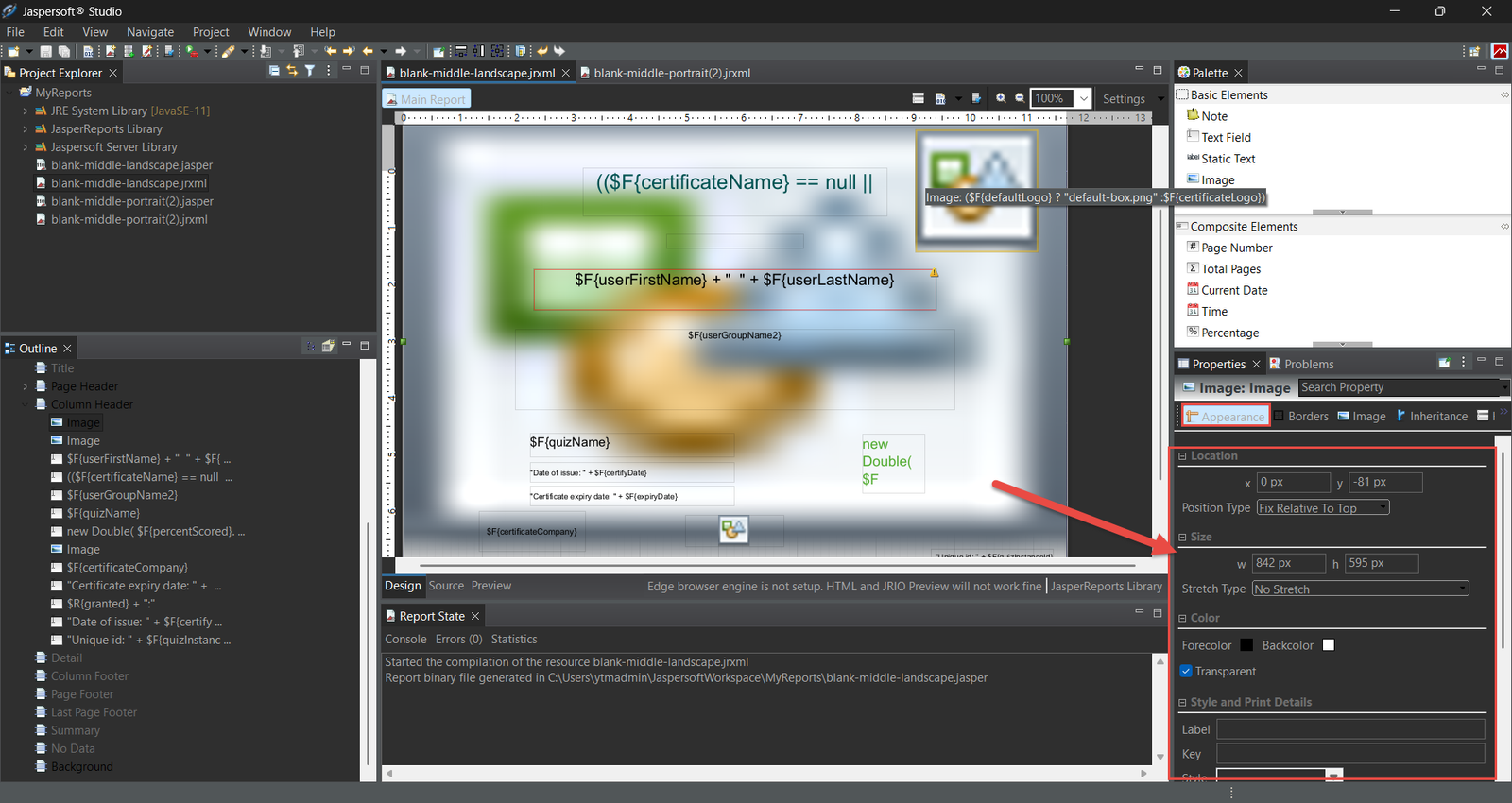The image size is (1512, 803).
Task: Switch to the Source editor tab
Action: (x=446, y=586)
